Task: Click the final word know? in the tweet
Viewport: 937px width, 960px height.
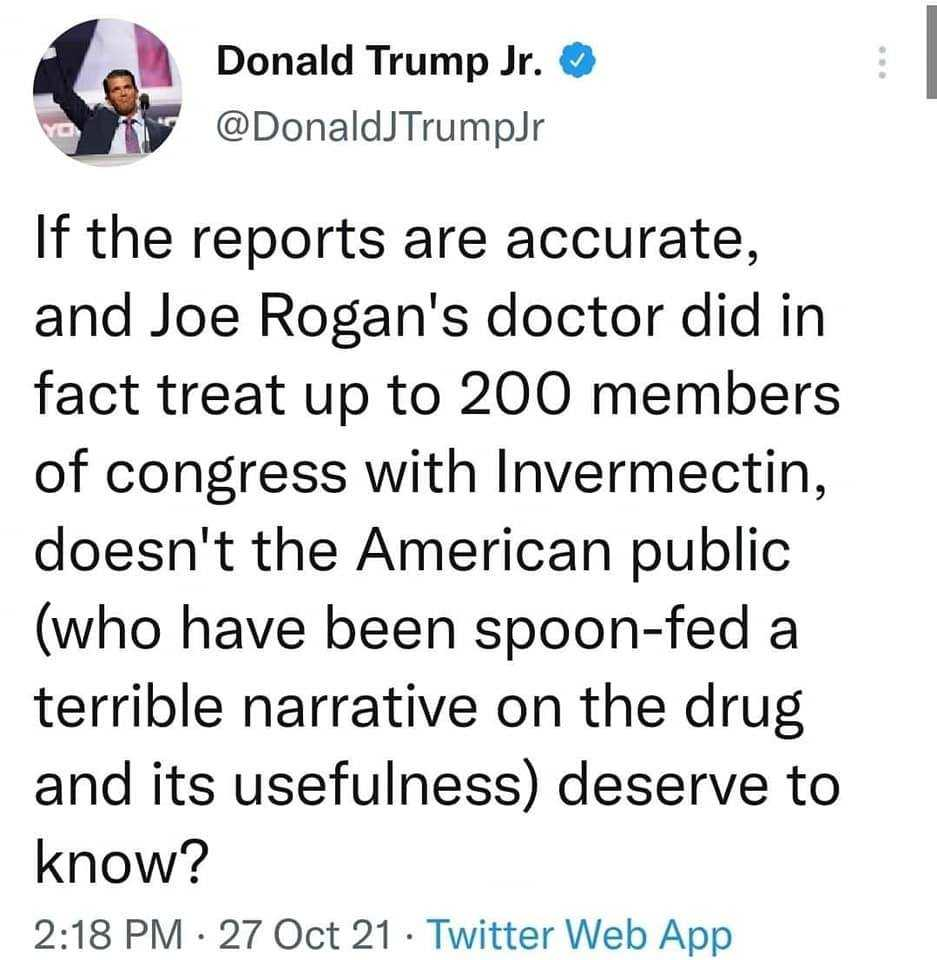Action: point(121,860)
